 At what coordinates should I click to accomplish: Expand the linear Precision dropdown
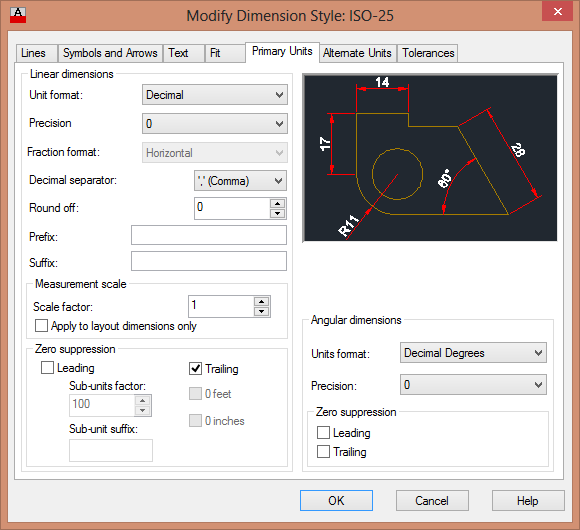point(215,124)
